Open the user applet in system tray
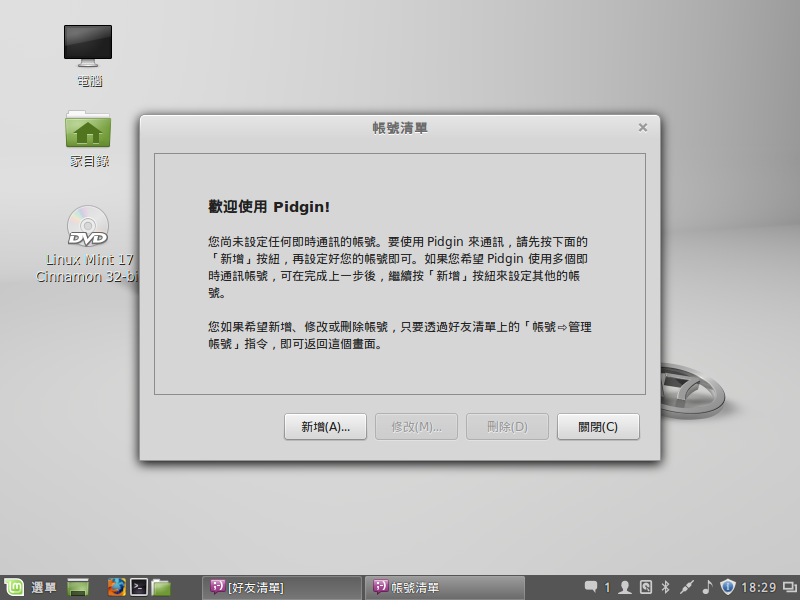The width and height of the screenshot is (800, 600). click(625, 587)
